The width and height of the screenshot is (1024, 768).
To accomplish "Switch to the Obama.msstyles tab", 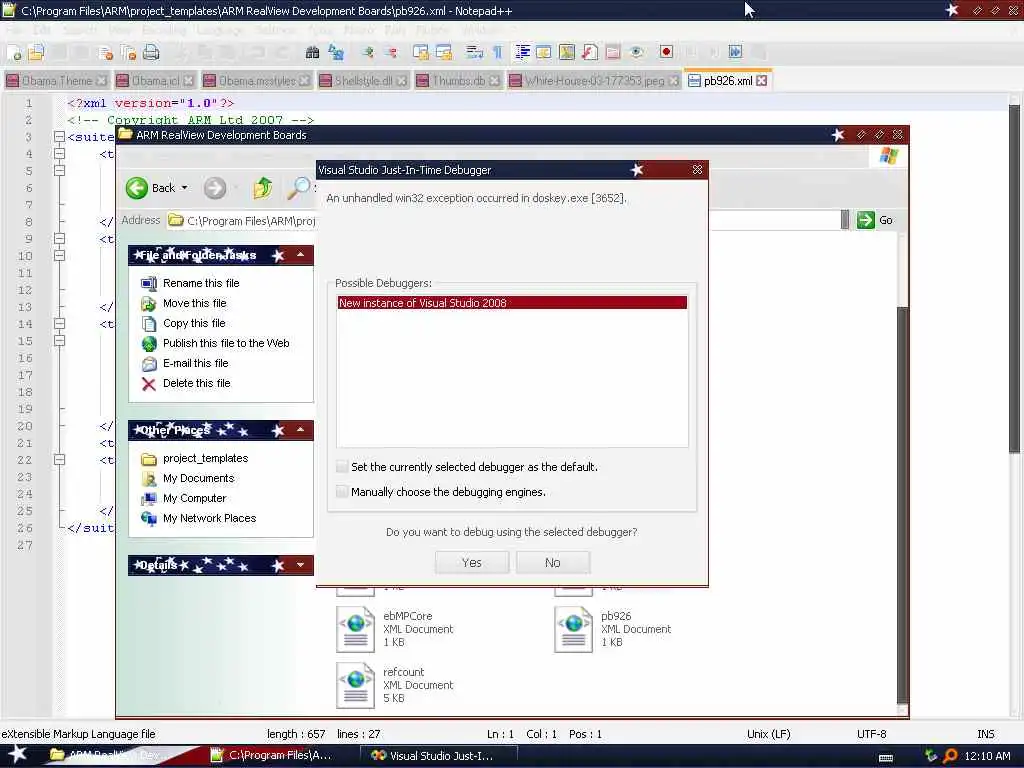I will pyautogui.click(x=257, y=81).
